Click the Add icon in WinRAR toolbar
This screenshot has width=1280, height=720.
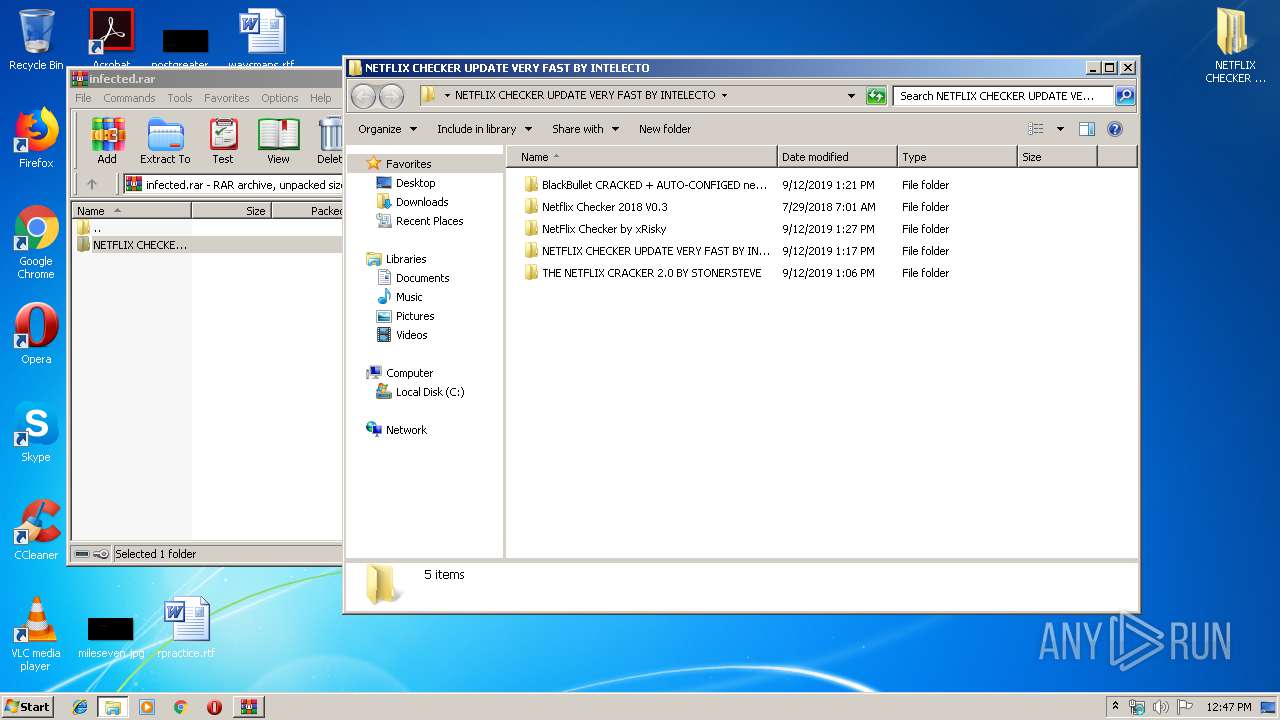pyautogui.click(x=107, y=141)
